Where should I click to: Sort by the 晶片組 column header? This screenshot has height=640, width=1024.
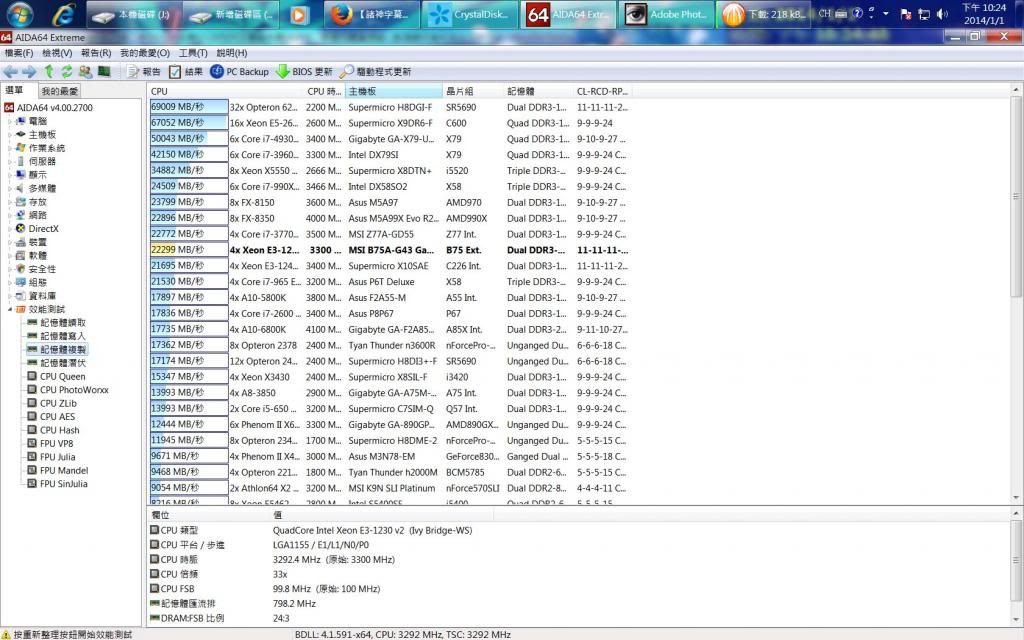point(473,91)
